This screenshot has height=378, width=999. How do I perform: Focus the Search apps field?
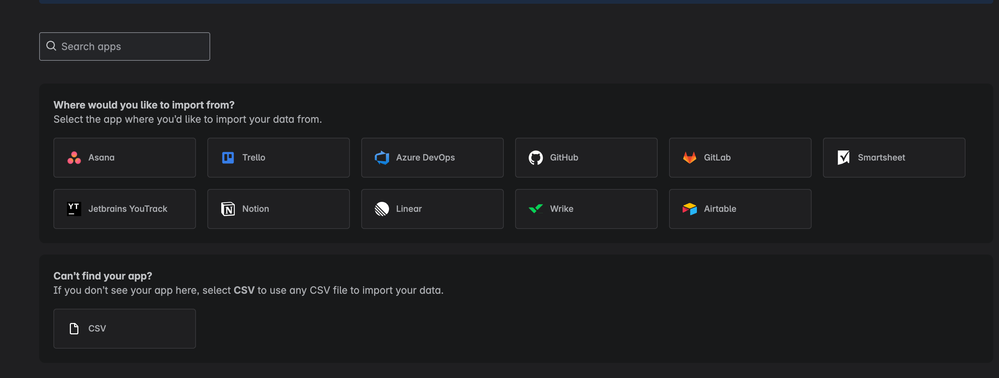(x=125, y=47)
